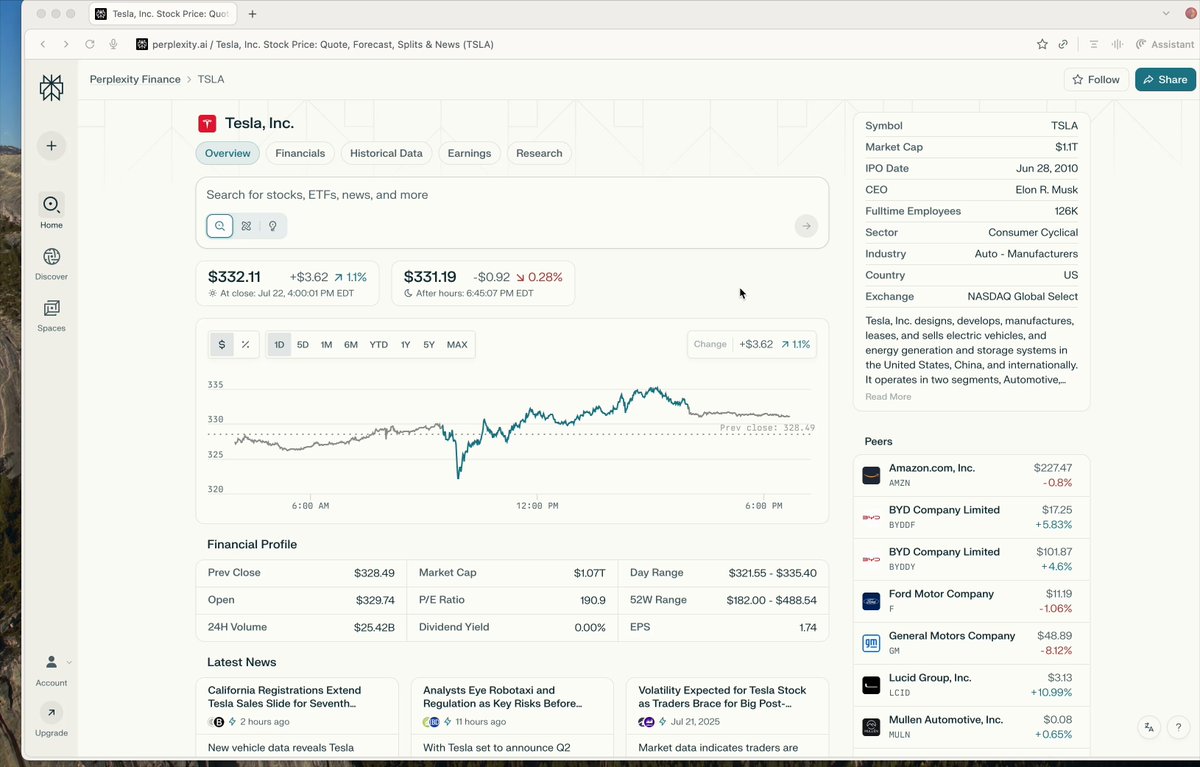The image size is (1200, 767).
Task: Open the Assistant panel
Action: tap(1165, 44)
